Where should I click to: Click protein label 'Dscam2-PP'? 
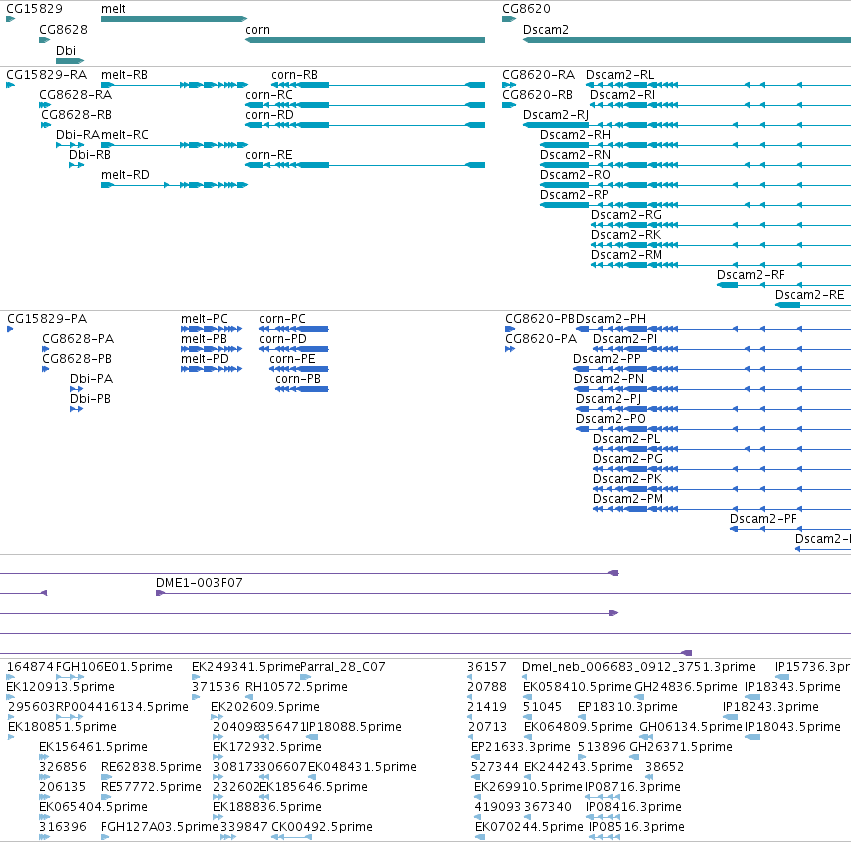coord(607,359)
